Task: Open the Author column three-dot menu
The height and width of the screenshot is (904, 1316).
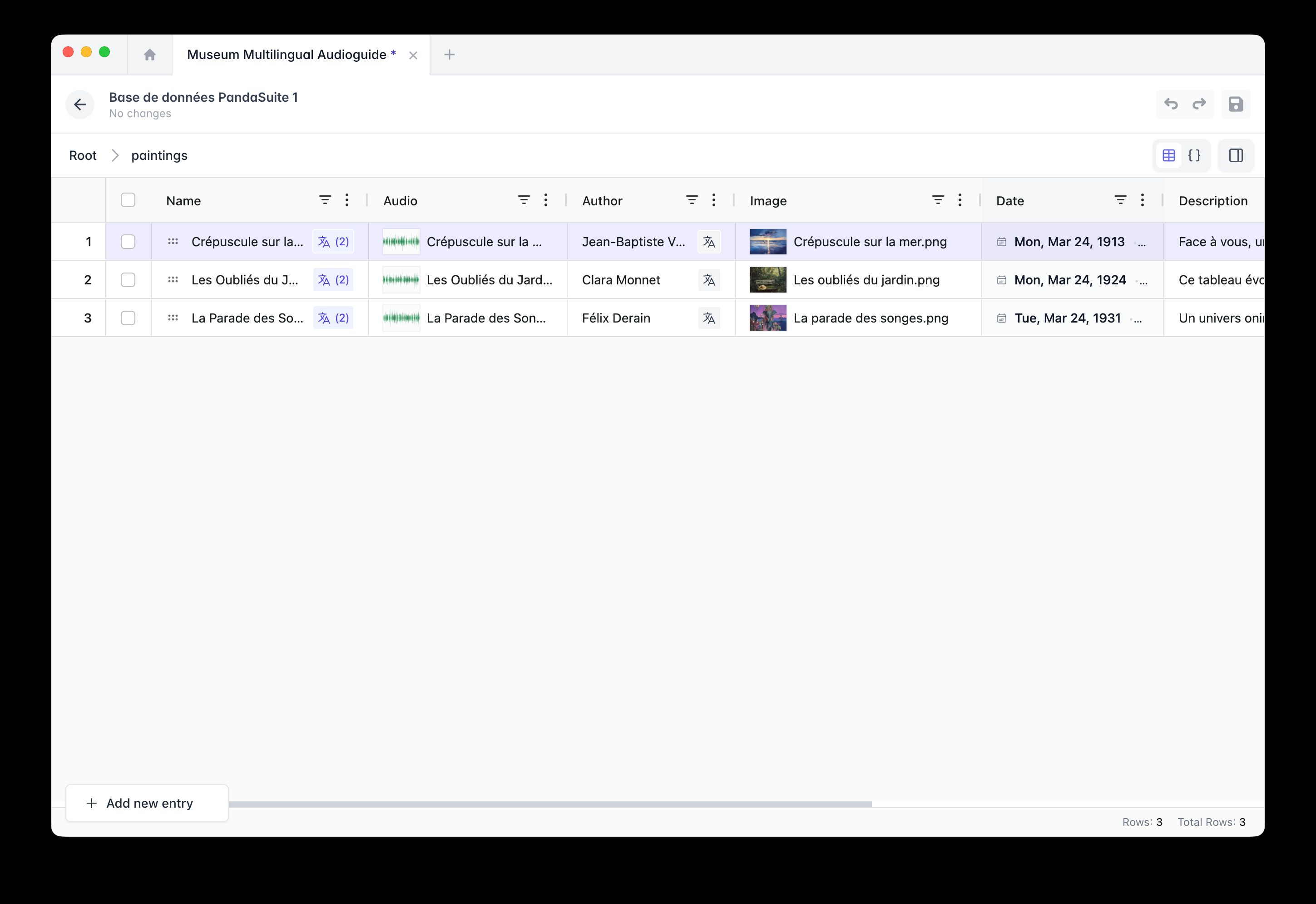Action: coord(713,200)
